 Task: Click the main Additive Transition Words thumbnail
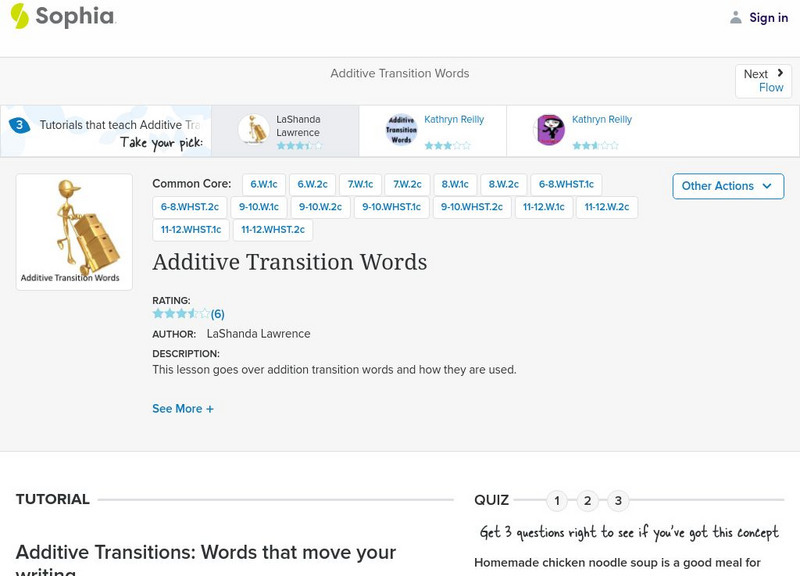(74, 232)
